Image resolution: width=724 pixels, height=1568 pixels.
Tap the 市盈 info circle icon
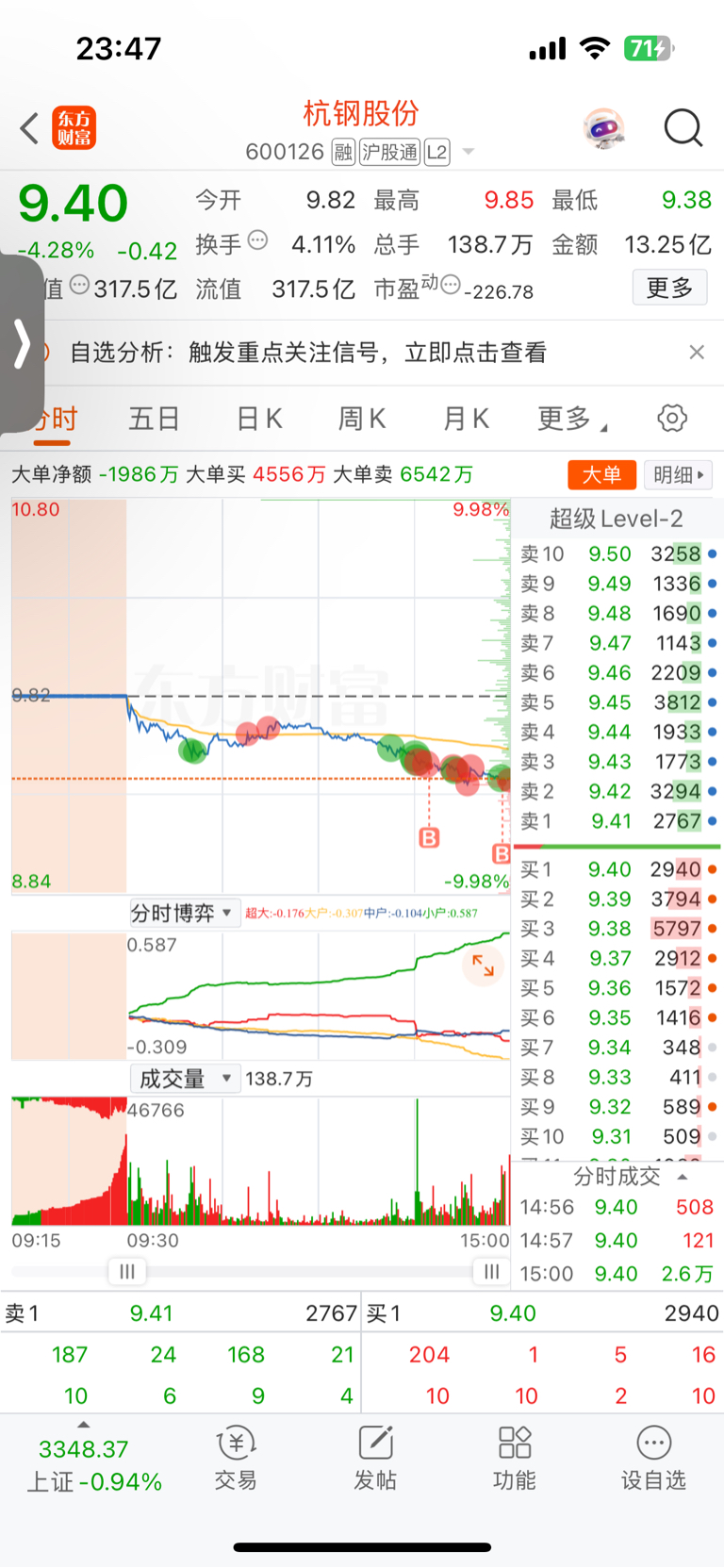coord(451,284)
